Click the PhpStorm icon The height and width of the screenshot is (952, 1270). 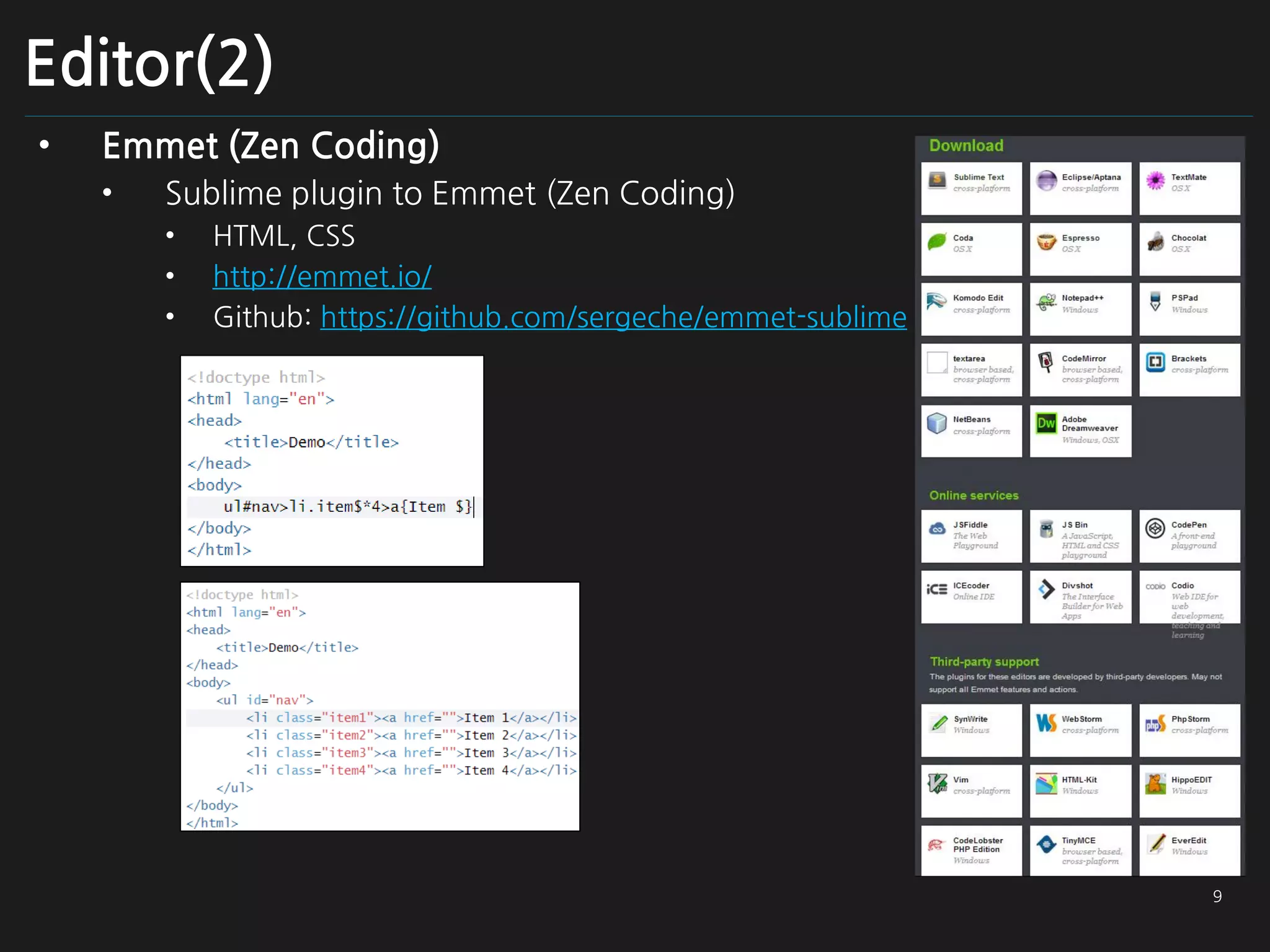pyautogui.click(x=1155, y=723)
